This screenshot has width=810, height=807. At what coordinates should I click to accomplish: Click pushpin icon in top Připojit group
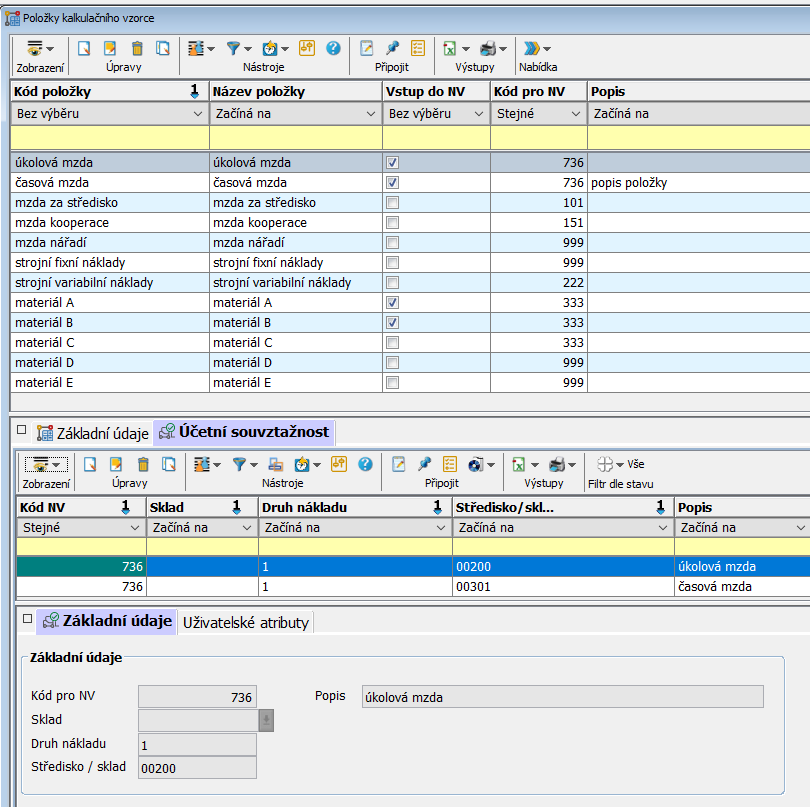tap(393, 49)
